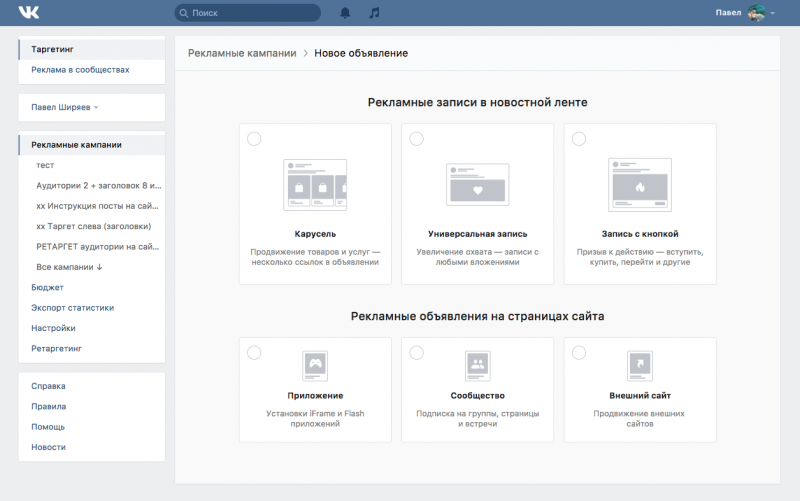Image resolution: width=800 pixels, height=501 pixels.
Task: Click the Запись с кнопкой card title
Action: click(640, 234)
